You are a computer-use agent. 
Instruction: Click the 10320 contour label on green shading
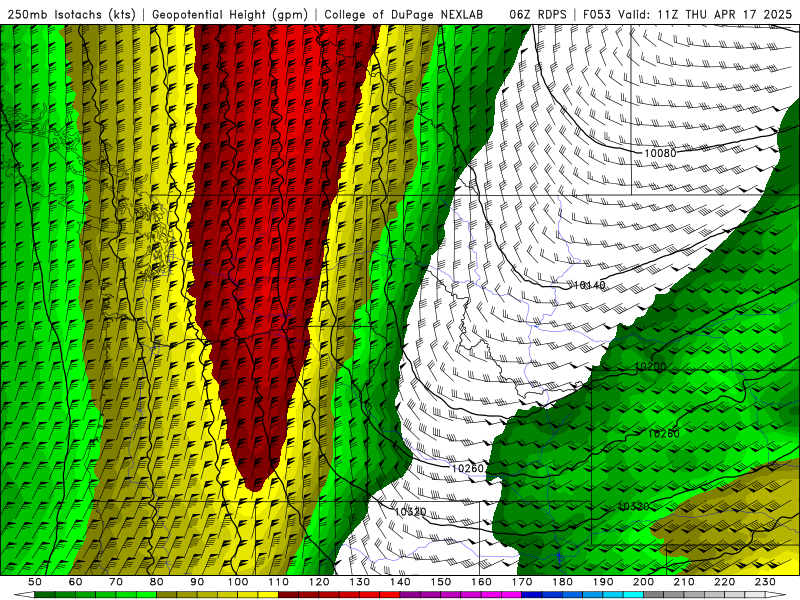(633, 506)
